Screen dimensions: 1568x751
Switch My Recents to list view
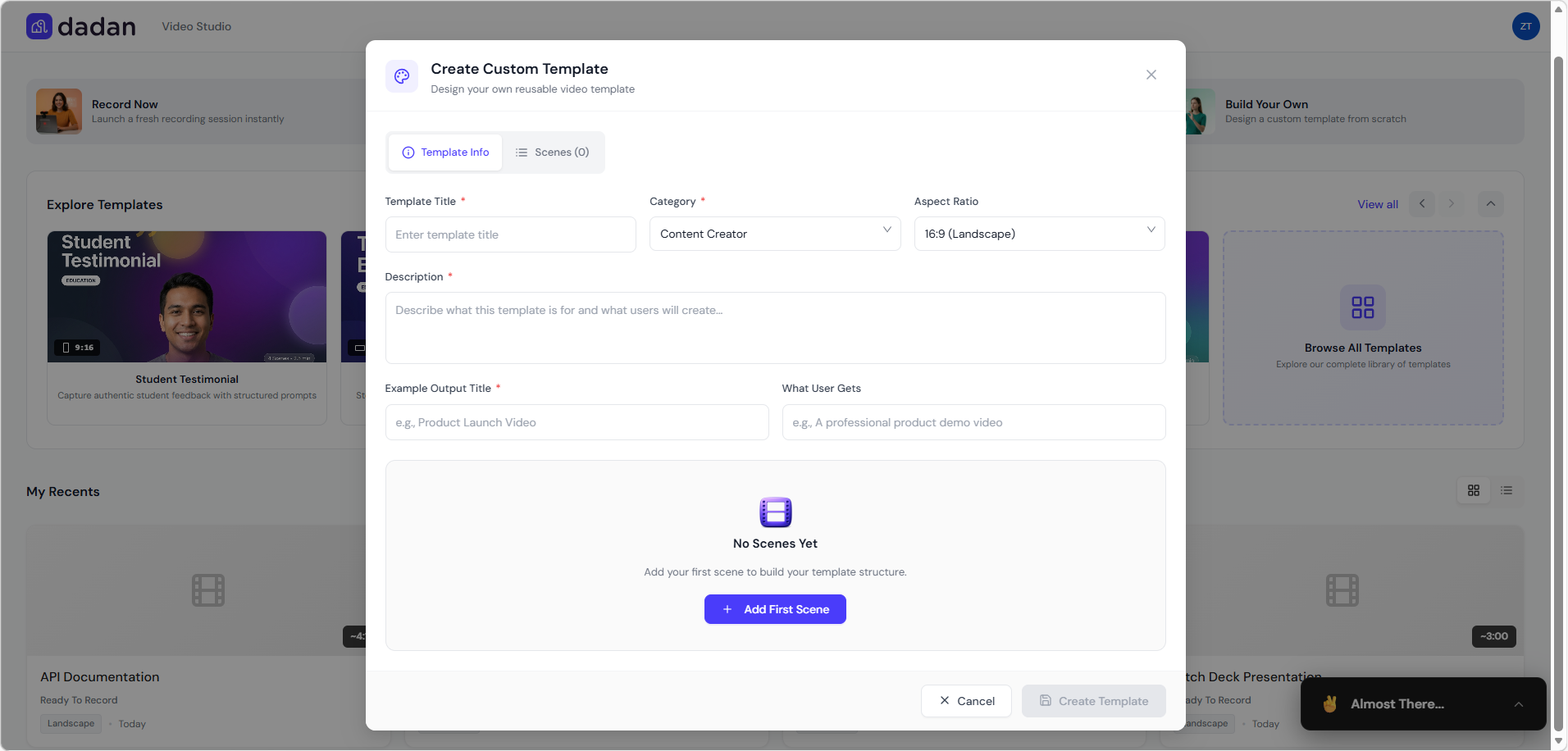coord(1506,490)
